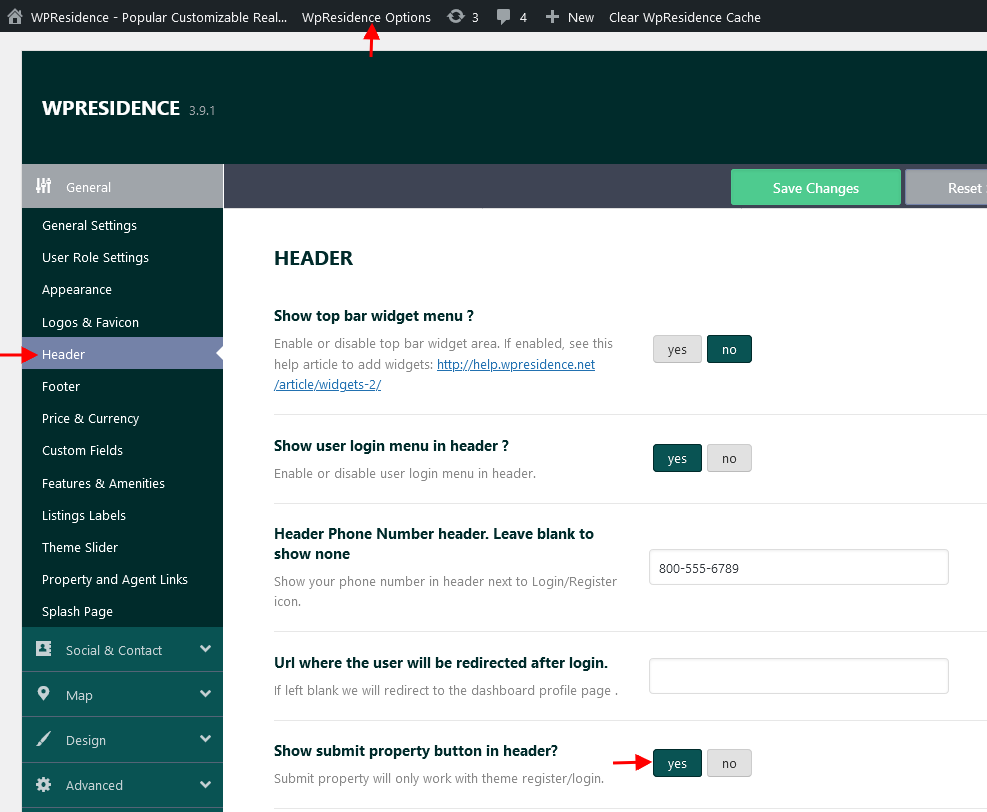This screenshot has height=812, width=987.
Task: Open the New menu in admin bar
Action: pyautogui.click(x=580, y=18)
